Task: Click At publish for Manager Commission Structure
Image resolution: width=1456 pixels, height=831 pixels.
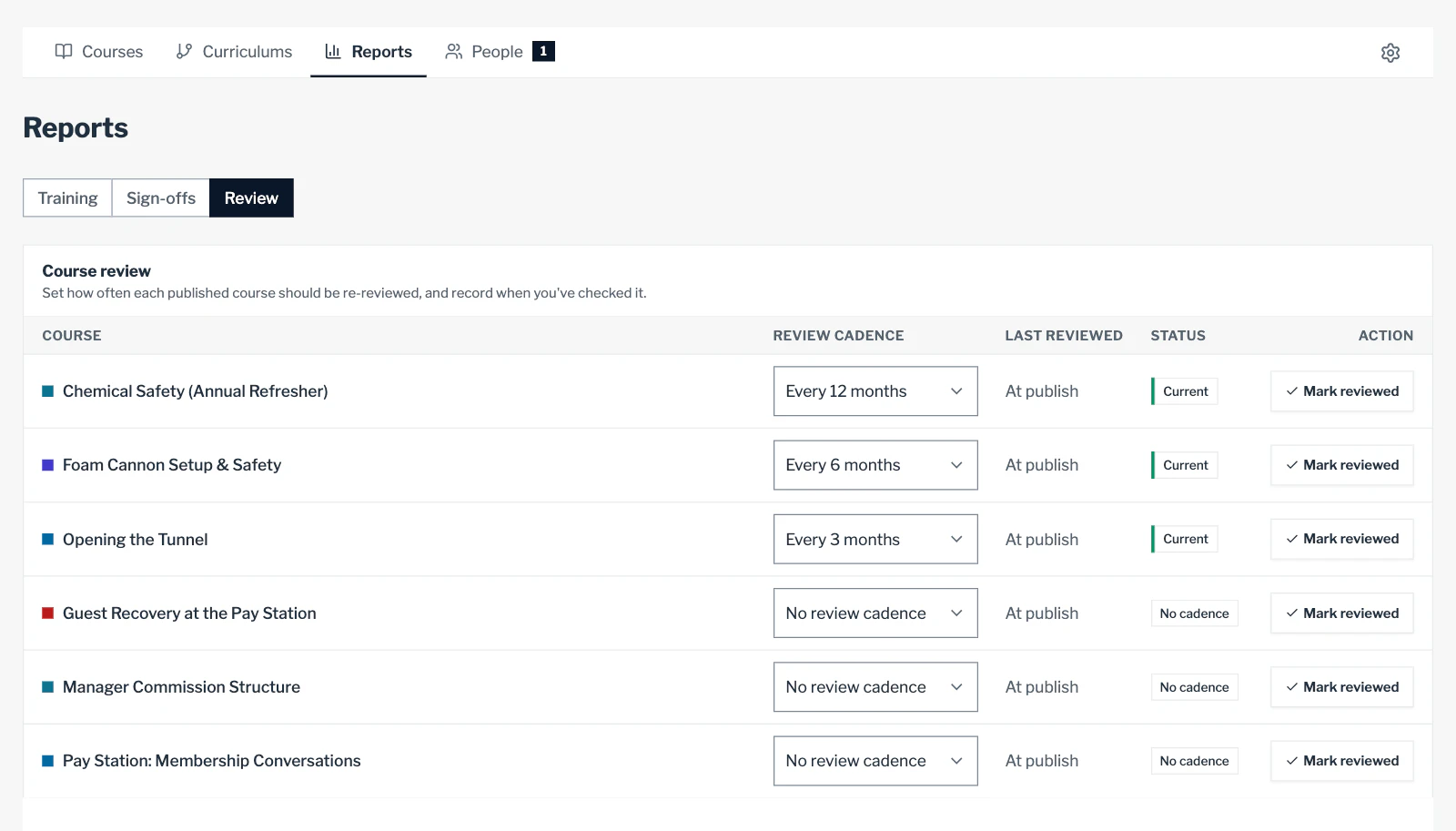Action: (x=1042, y=687)
